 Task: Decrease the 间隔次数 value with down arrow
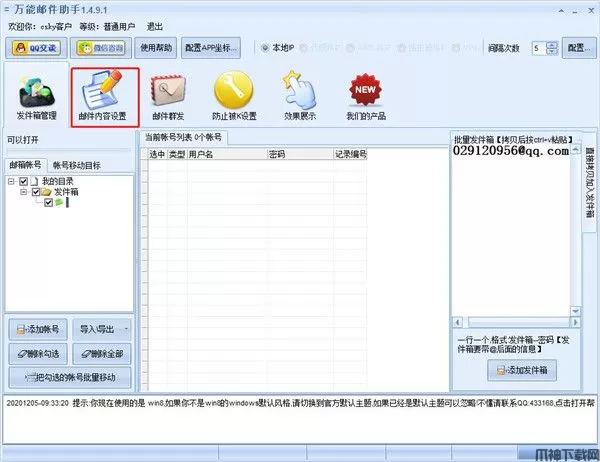click(x=552, y=52)
